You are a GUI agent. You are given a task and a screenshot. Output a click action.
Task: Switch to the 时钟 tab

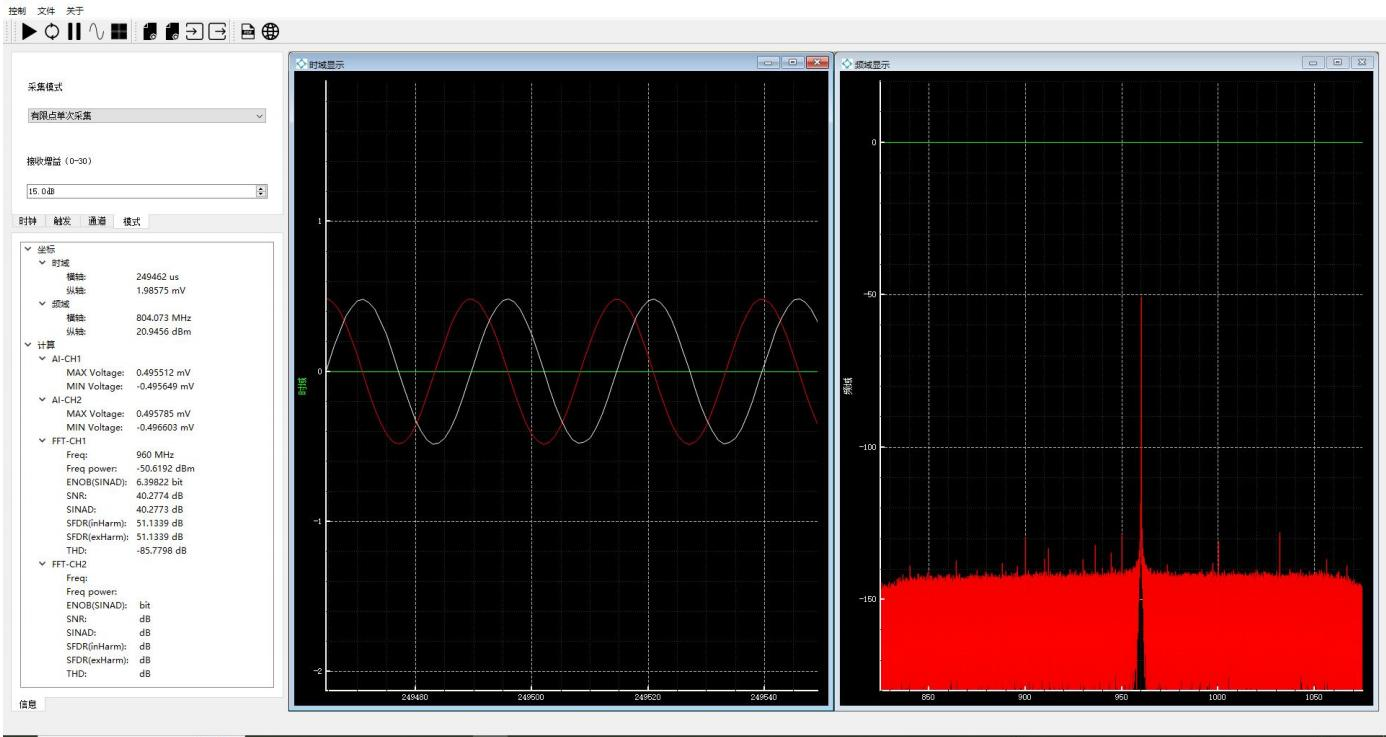coord(30,222)
